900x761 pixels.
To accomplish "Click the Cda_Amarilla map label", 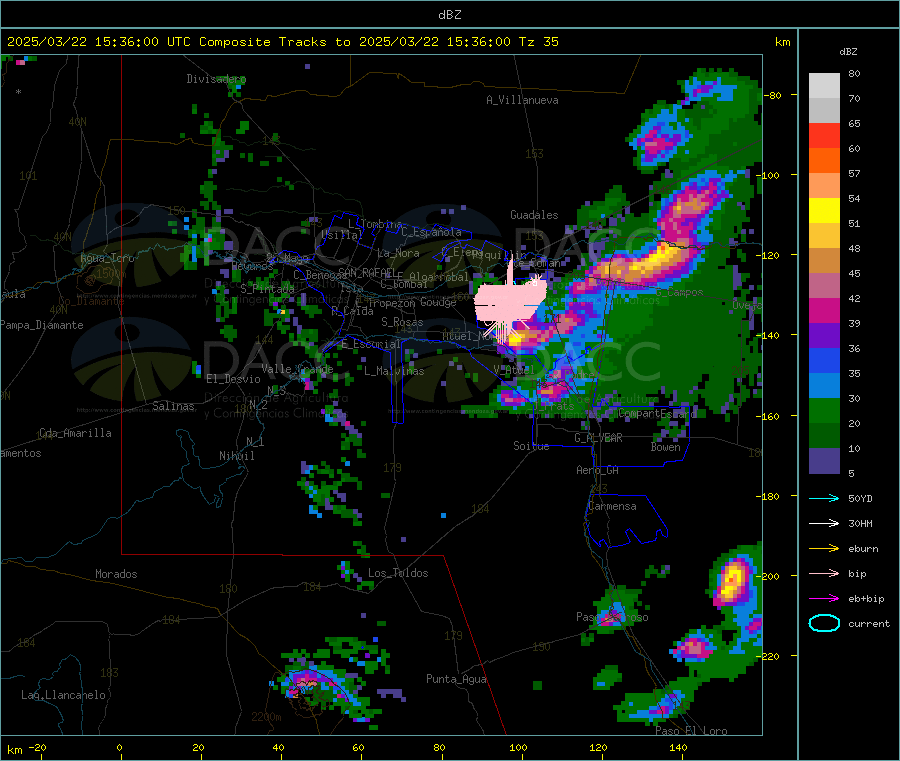I will 75,433.
